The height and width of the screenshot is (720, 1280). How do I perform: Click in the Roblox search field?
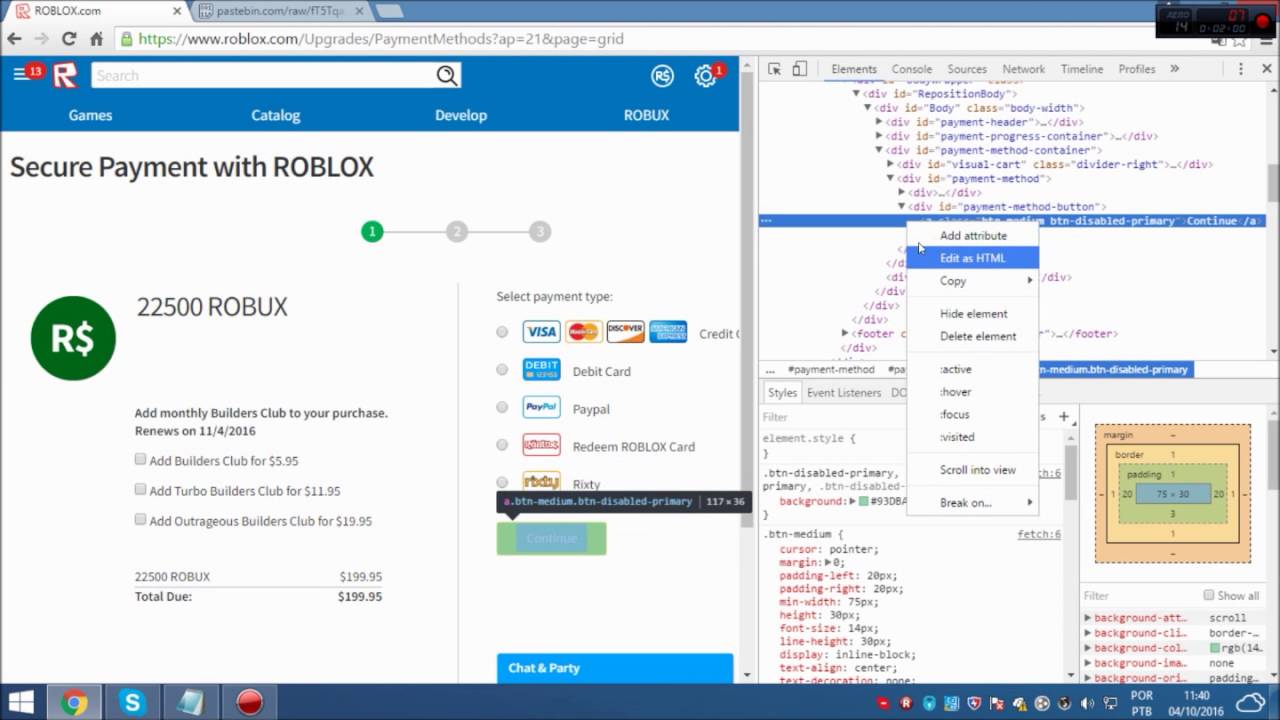[264, 76]
